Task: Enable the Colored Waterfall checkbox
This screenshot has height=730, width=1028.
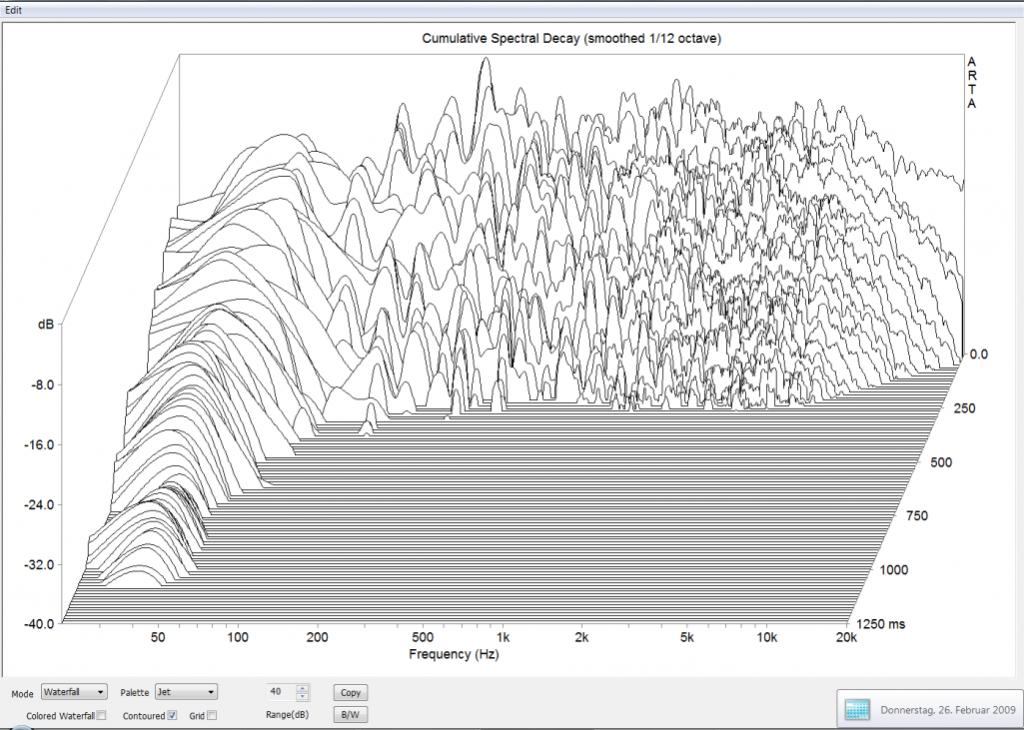Action: click(x=101, y=716)
